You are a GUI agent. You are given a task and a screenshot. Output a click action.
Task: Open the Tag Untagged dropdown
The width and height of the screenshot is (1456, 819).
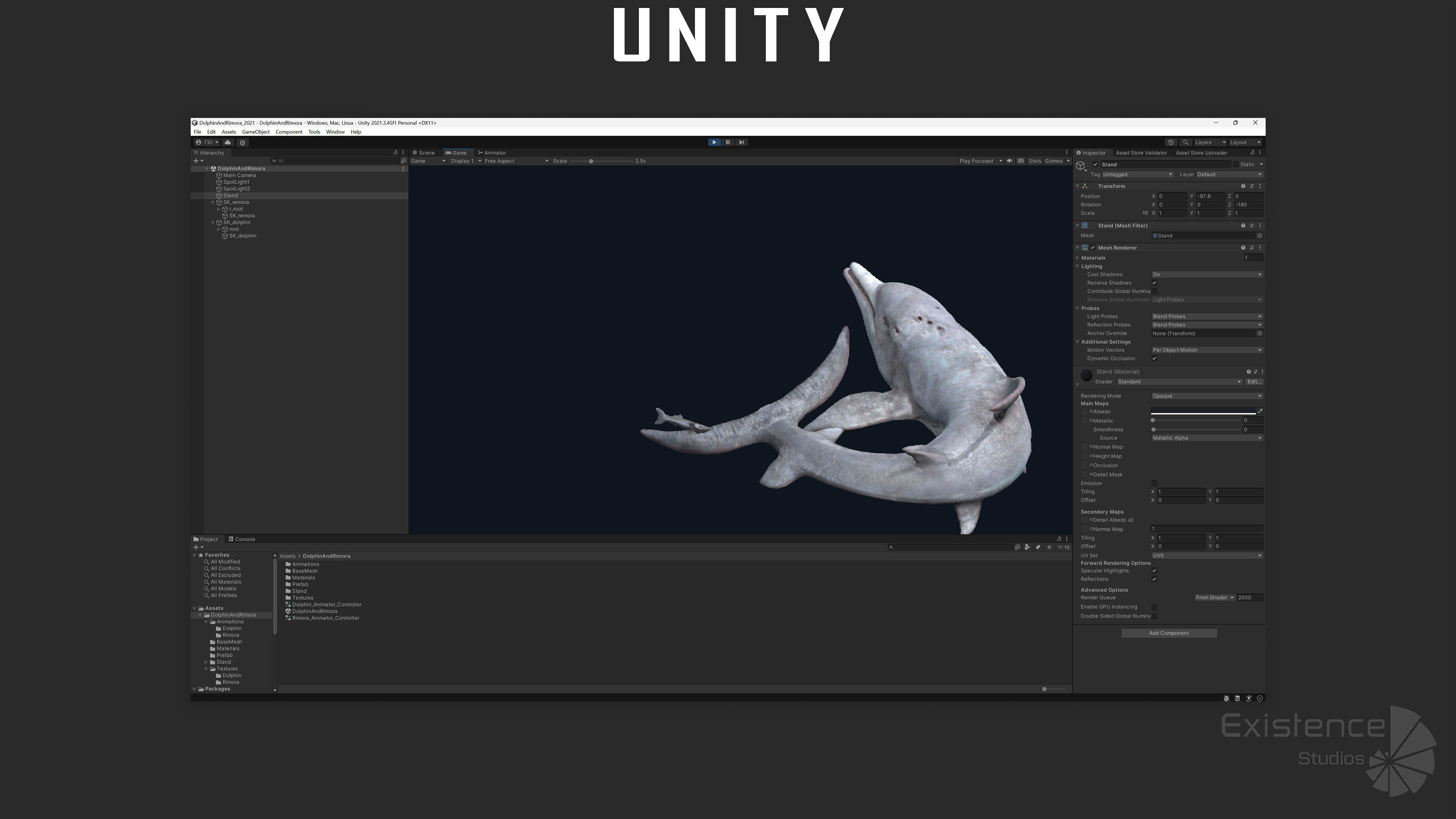pyautogui.click(x=1137, y=175)
